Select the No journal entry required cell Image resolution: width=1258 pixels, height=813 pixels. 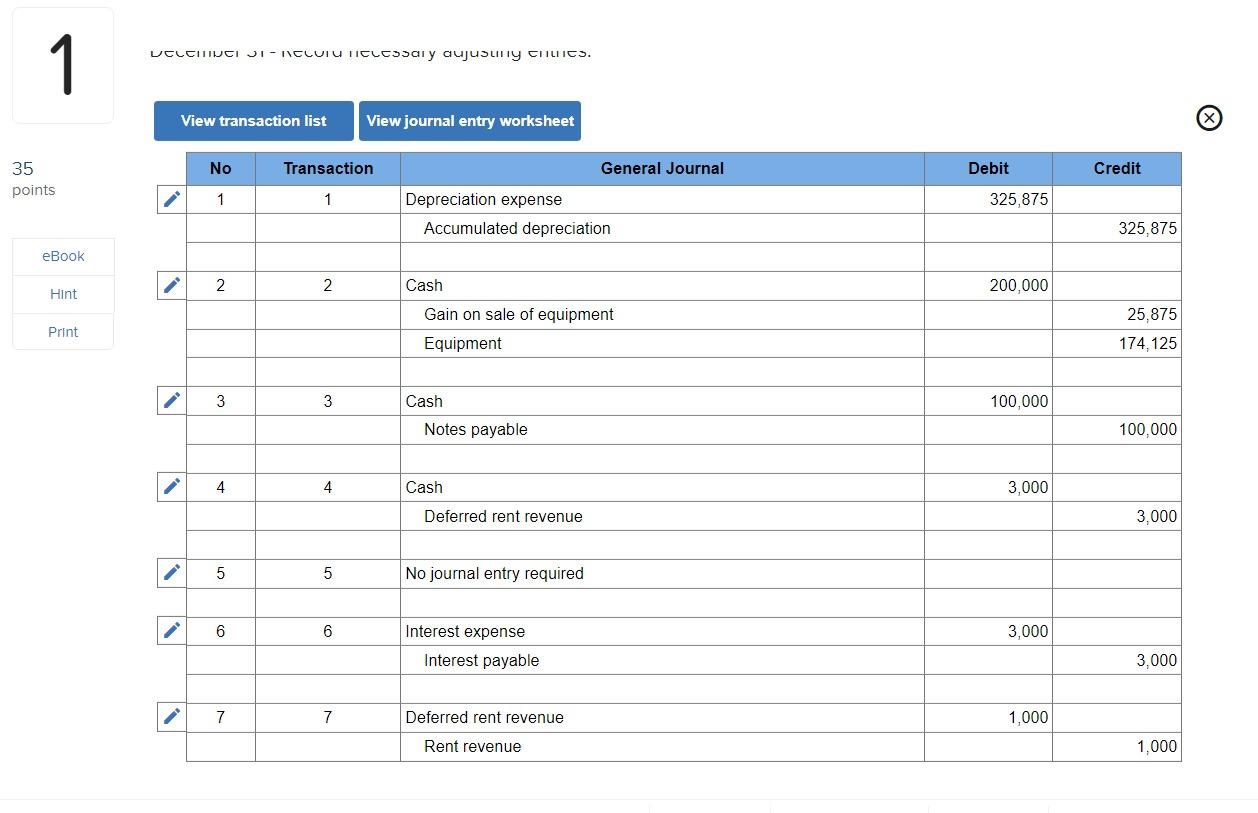(x=662, y=573)
